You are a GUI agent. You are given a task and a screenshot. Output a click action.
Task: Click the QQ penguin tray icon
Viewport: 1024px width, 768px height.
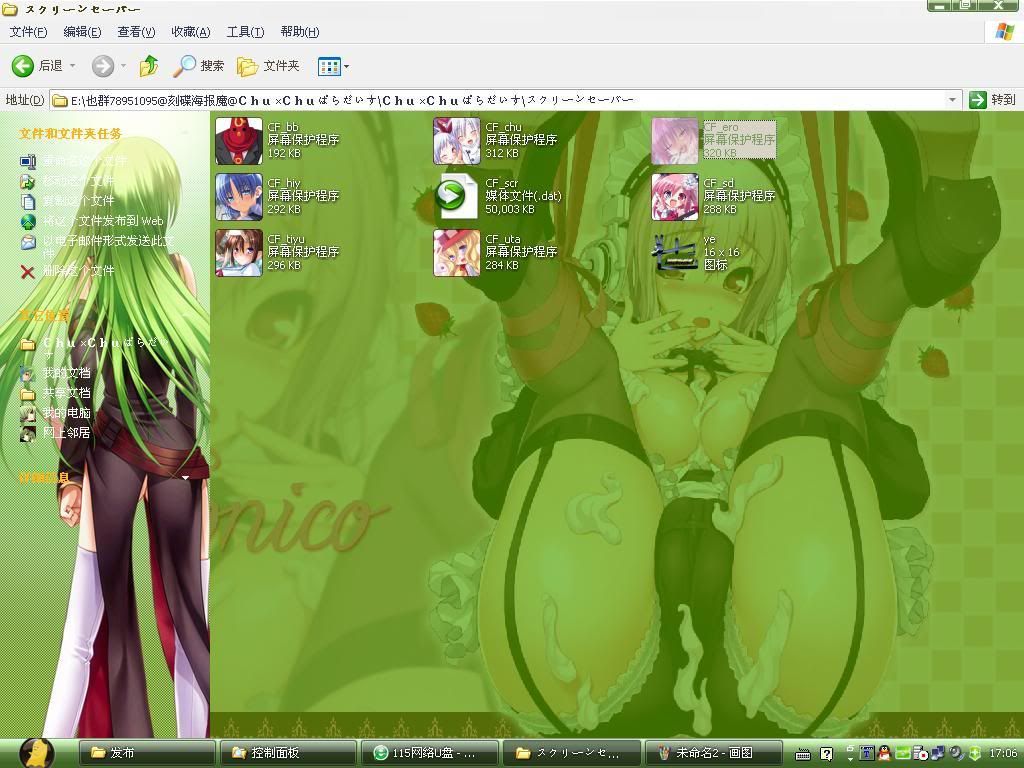[x=884, y=753]
